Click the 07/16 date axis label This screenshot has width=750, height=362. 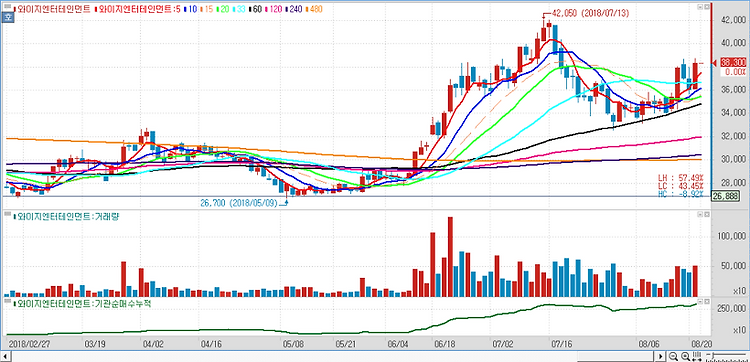pos(562,343)
